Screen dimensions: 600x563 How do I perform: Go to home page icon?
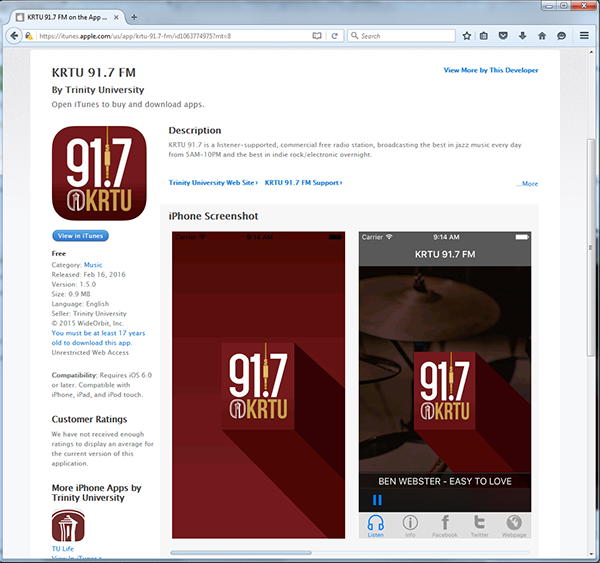click(x=542, y=36)
